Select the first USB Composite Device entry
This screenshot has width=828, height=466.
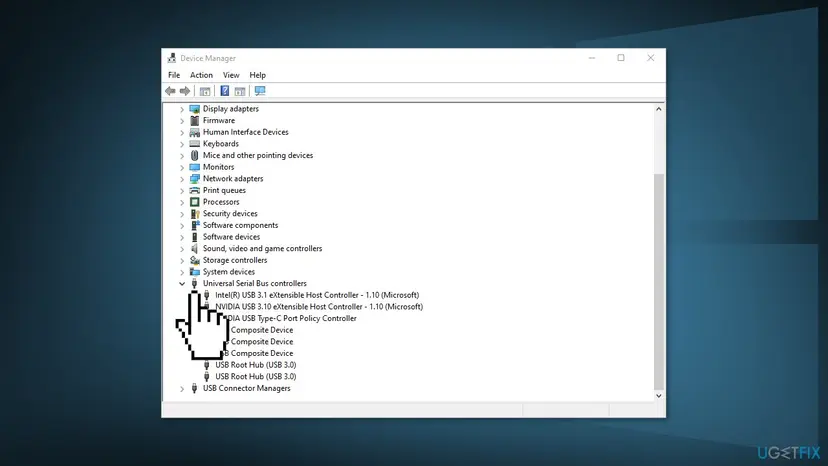pos(261,330)
